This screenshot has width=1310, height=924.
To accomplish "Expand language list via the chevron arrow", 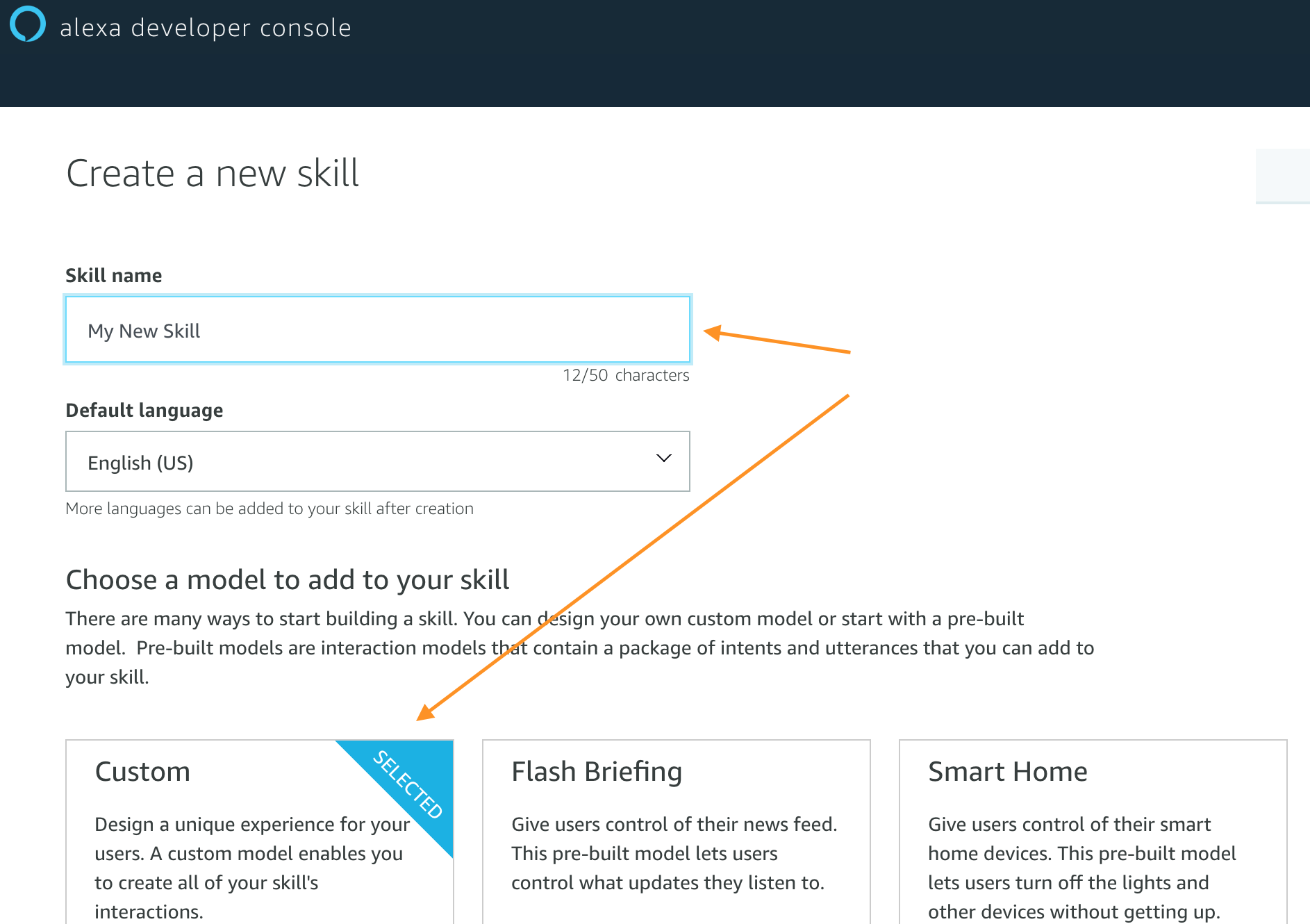I will [664, 459].
